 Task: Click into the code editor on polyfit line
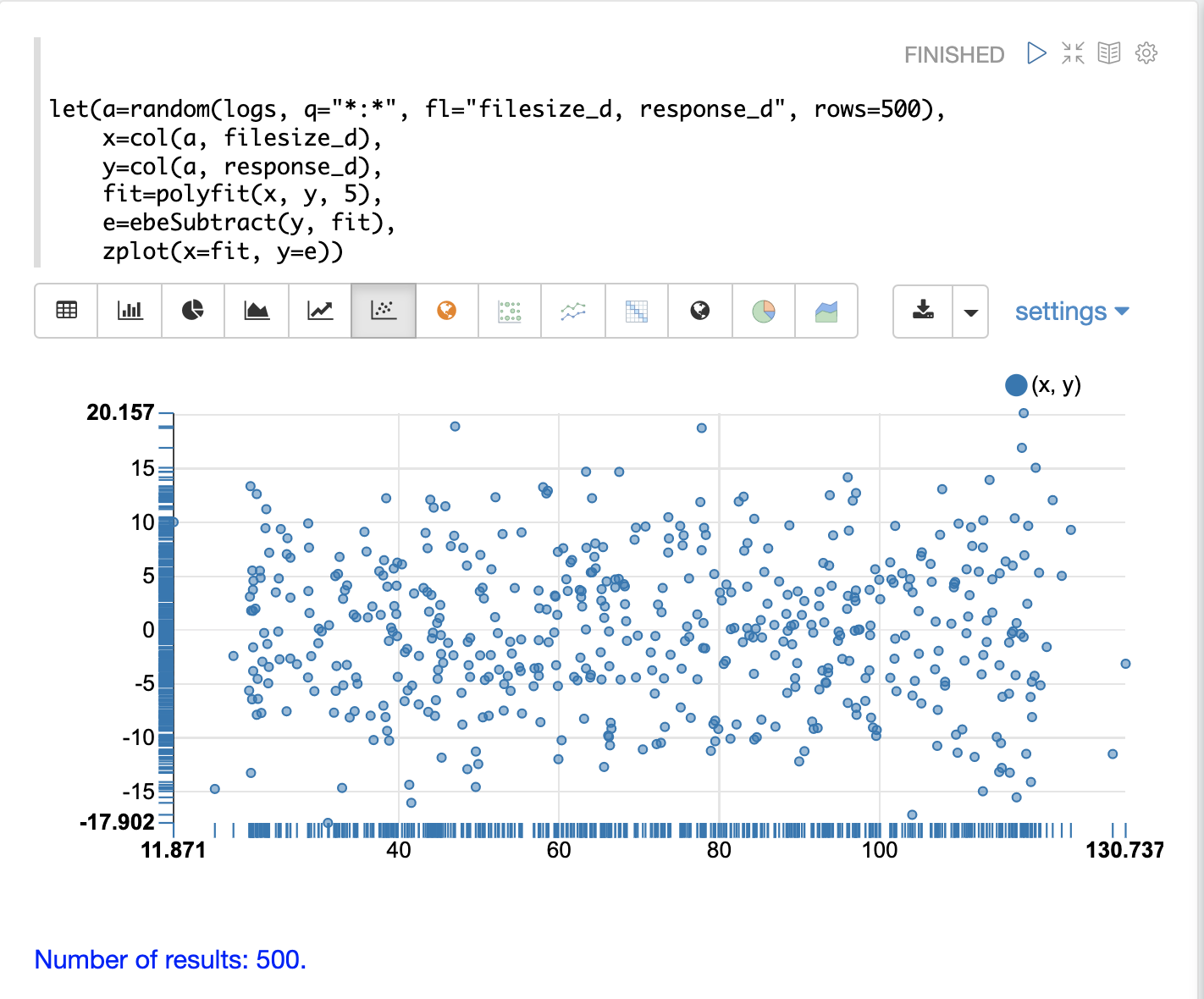(241, 195)
